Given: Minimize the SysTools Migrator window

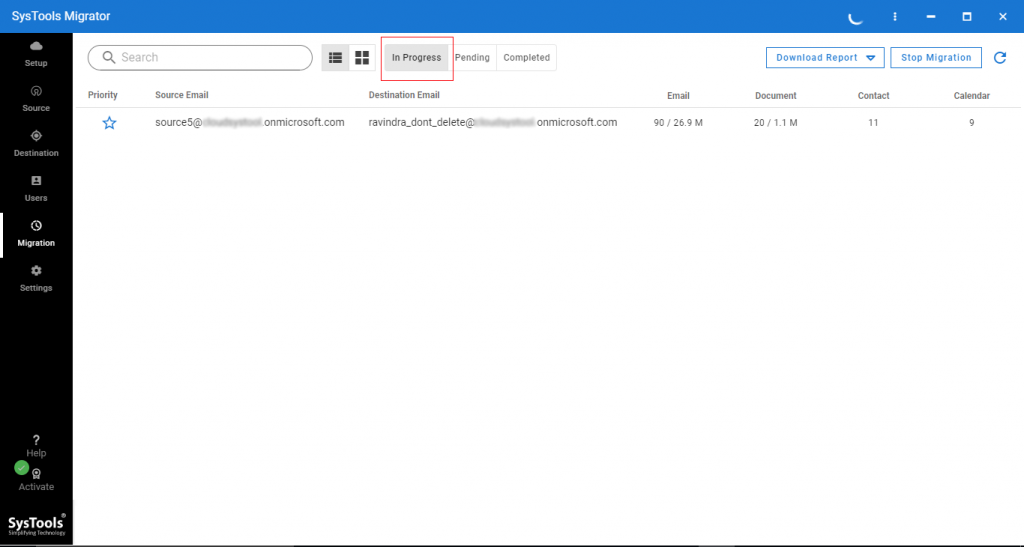Looking at the screenshot, I should [x=931, y=17].
